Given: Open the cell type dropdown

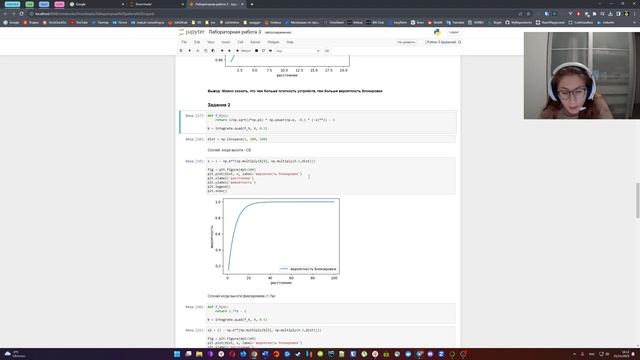Looking at the screenshot, I should point(298,51).
